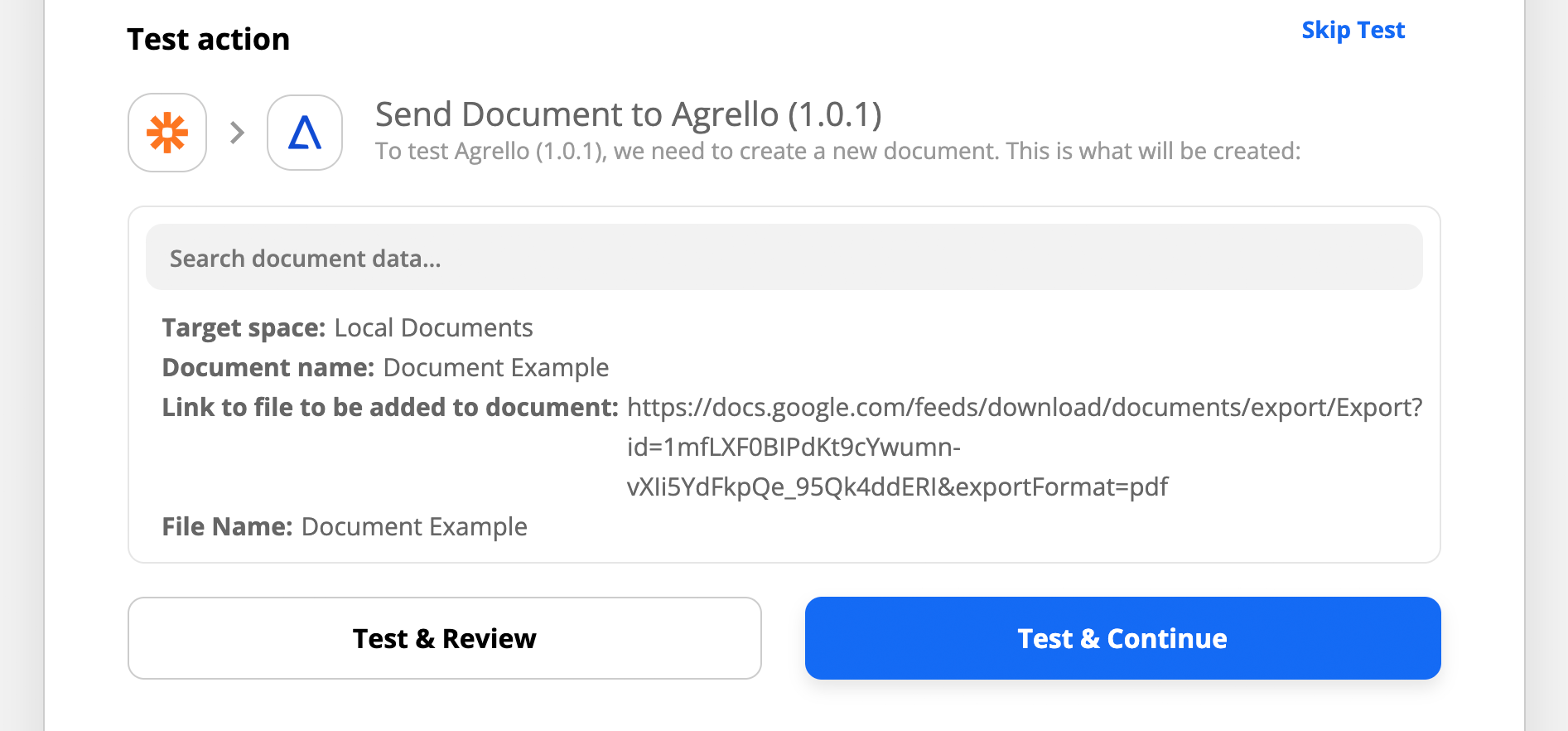Click the test description subtitle text
This screenshot has width=1568, height=731.
(838, 152)
